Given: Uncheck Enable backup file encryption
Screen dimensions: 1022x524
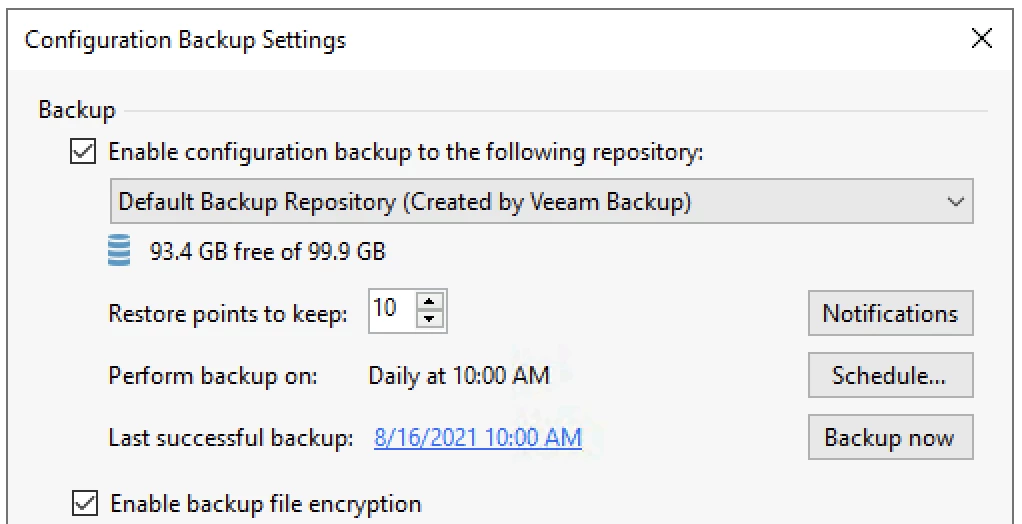Looking at the screenshot, I should (85, 503).
